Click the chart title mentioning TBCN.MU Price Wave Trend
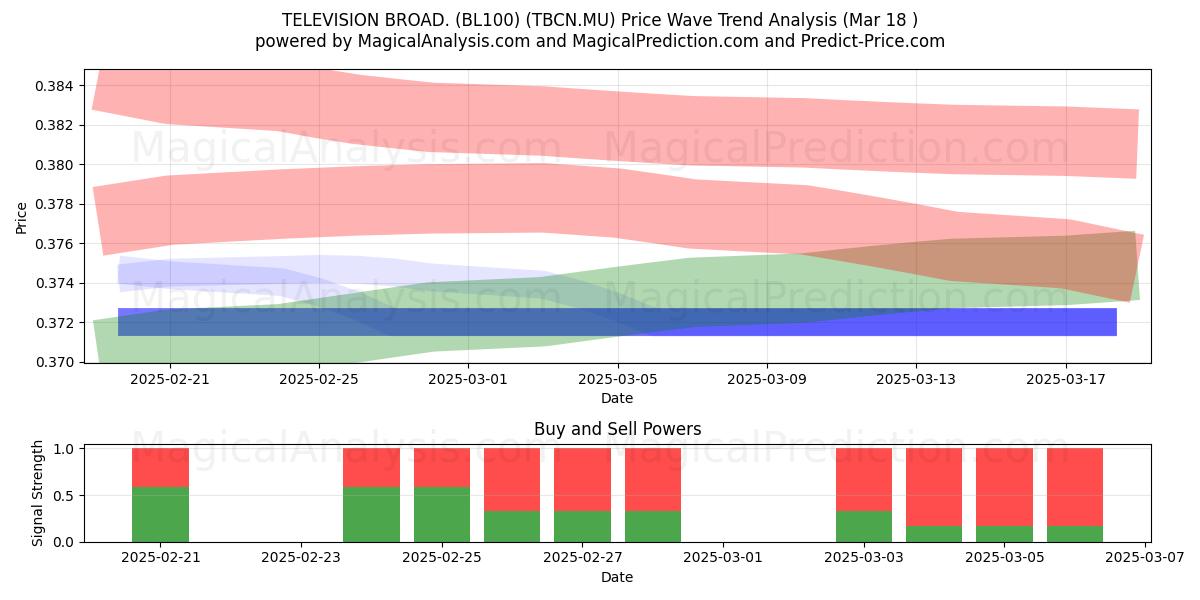 (x=600, y=19)
